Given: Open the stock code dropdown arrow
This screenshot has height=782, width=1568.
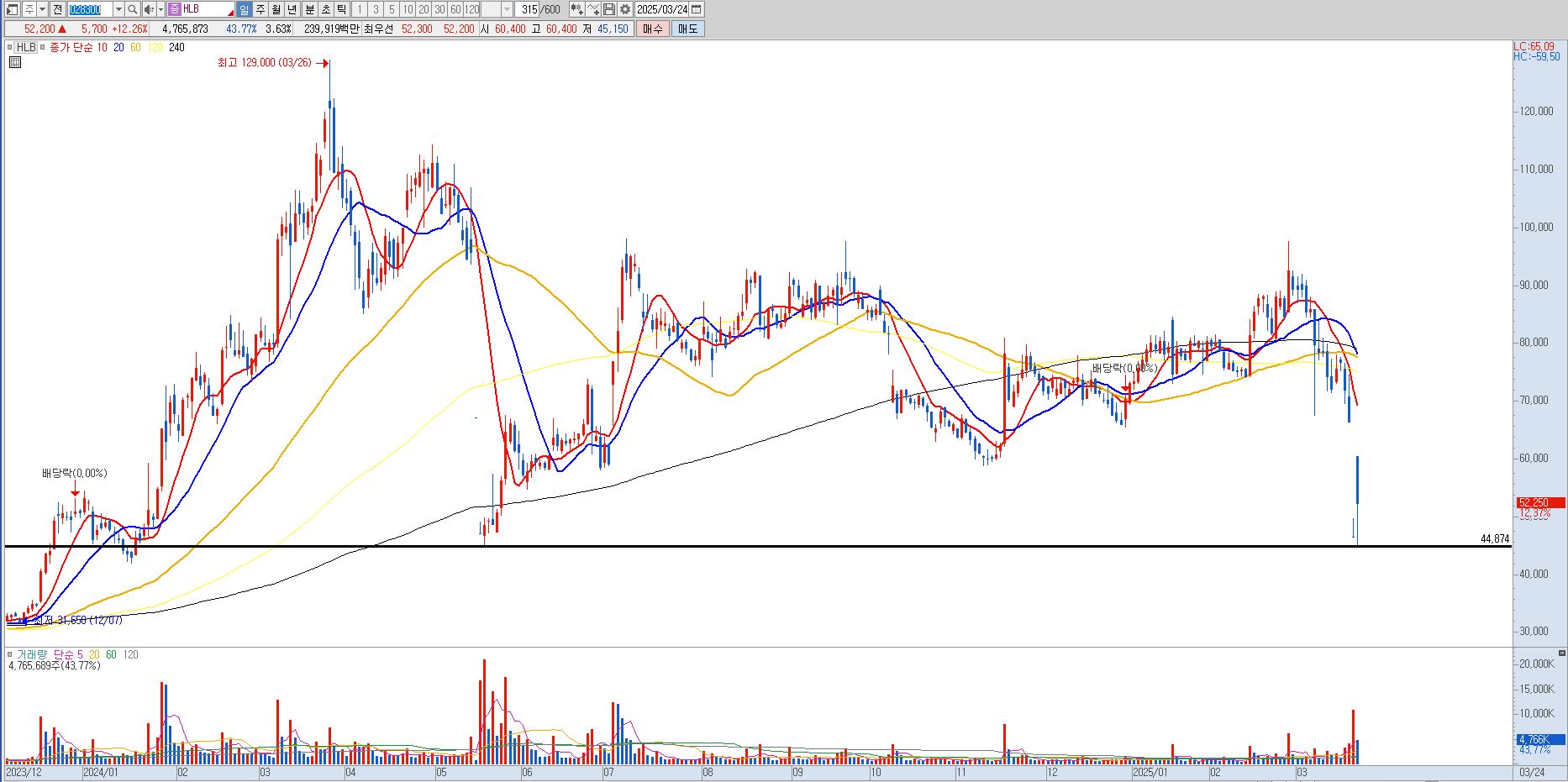Looking at the screenshot, I should (118, 9).
